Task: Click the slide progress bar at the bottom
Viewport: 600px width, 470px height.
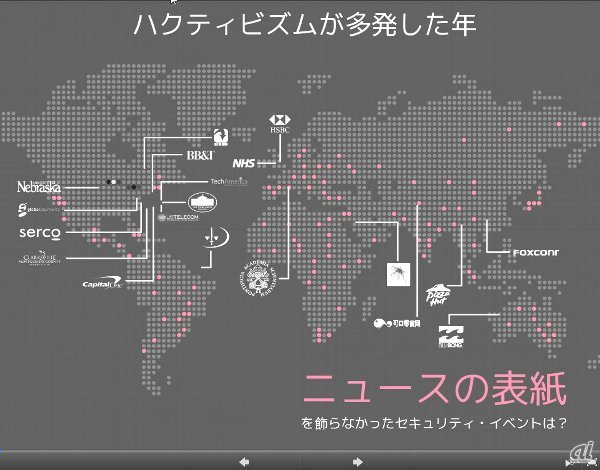Action: pyautogui.click(x=300, y=452)
